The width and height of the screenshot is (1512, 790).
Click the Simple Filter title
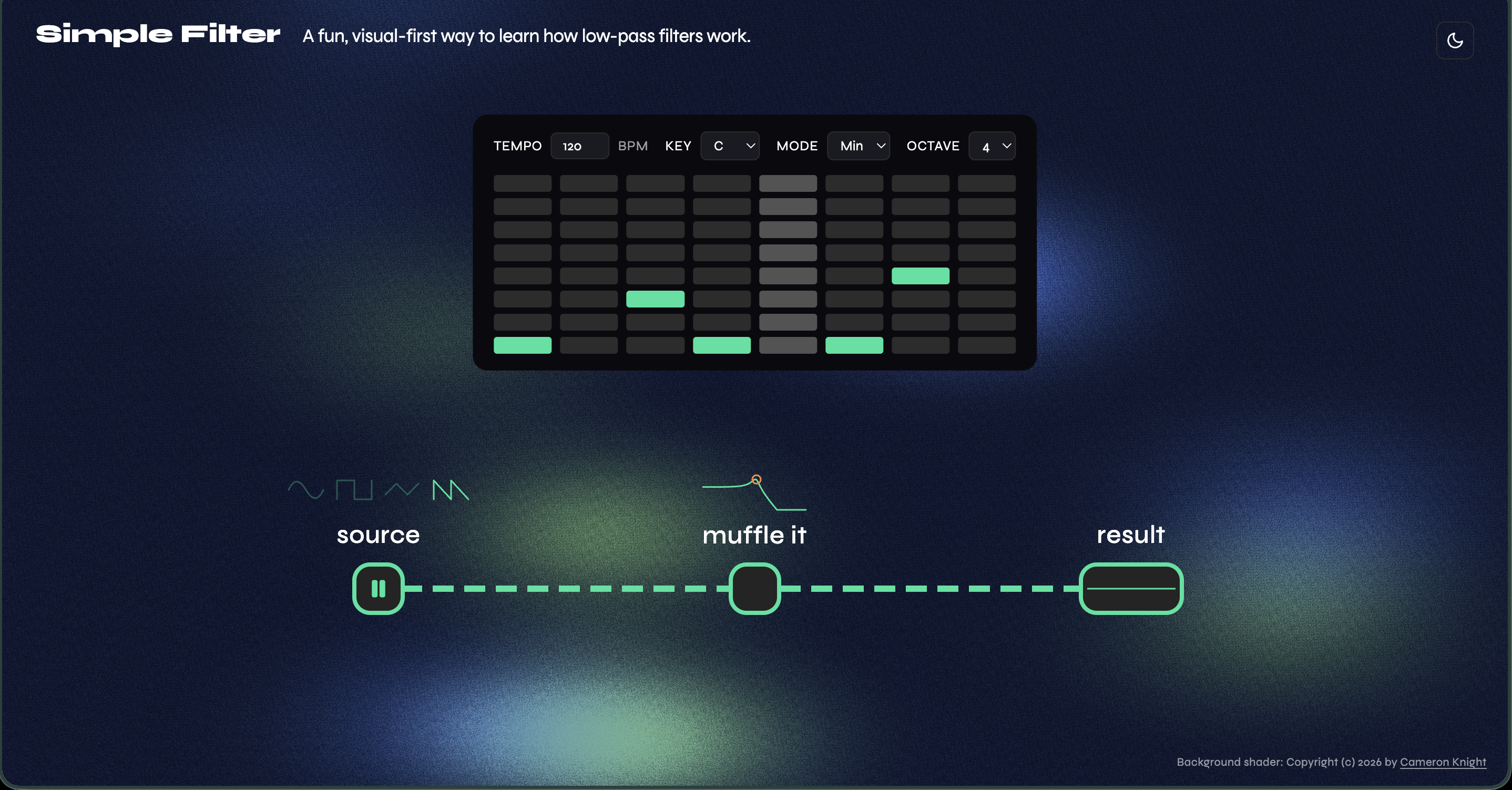tap(158, 35)
